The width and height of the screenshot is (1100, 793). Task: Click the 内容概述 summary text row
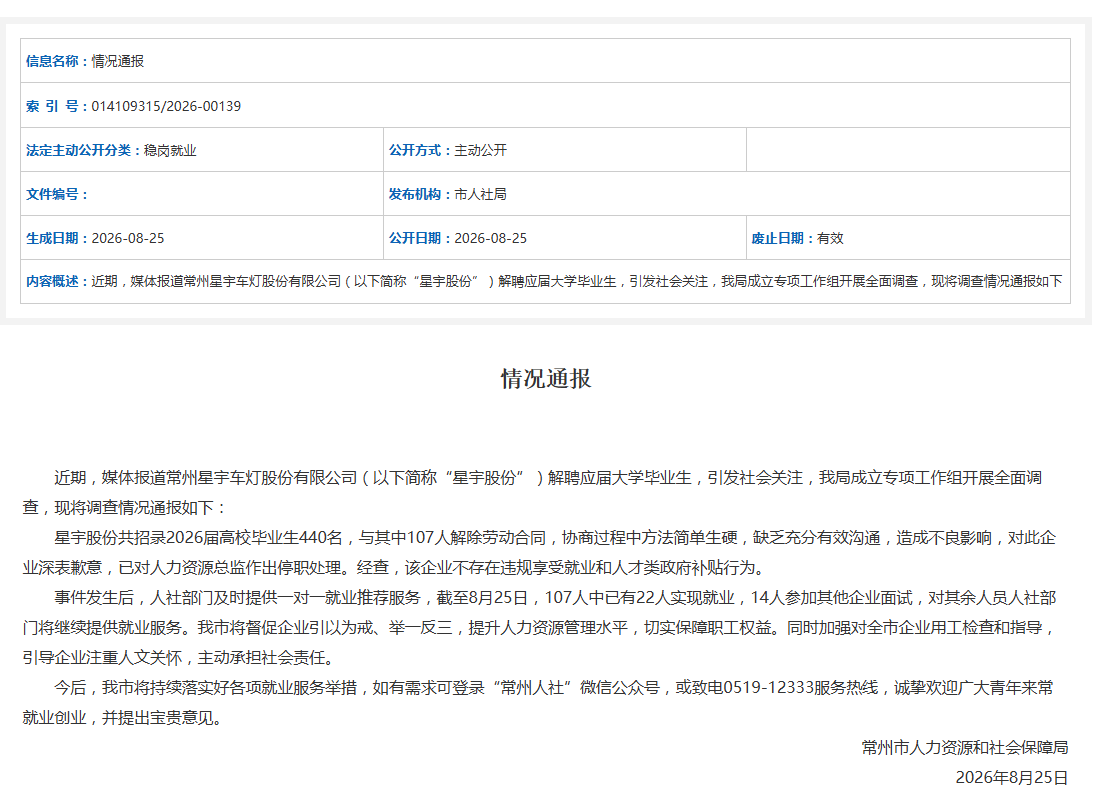coord(577,281)
